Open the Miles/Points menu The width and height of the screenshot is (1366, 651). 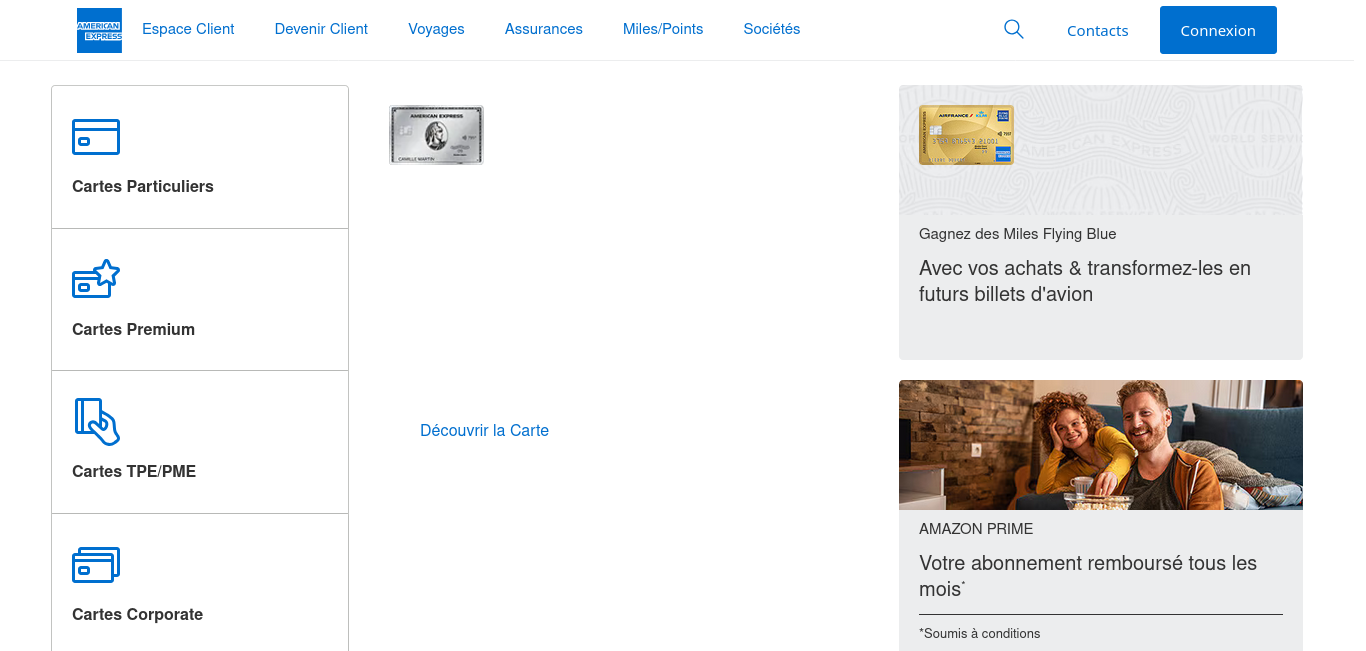point(663,29)
